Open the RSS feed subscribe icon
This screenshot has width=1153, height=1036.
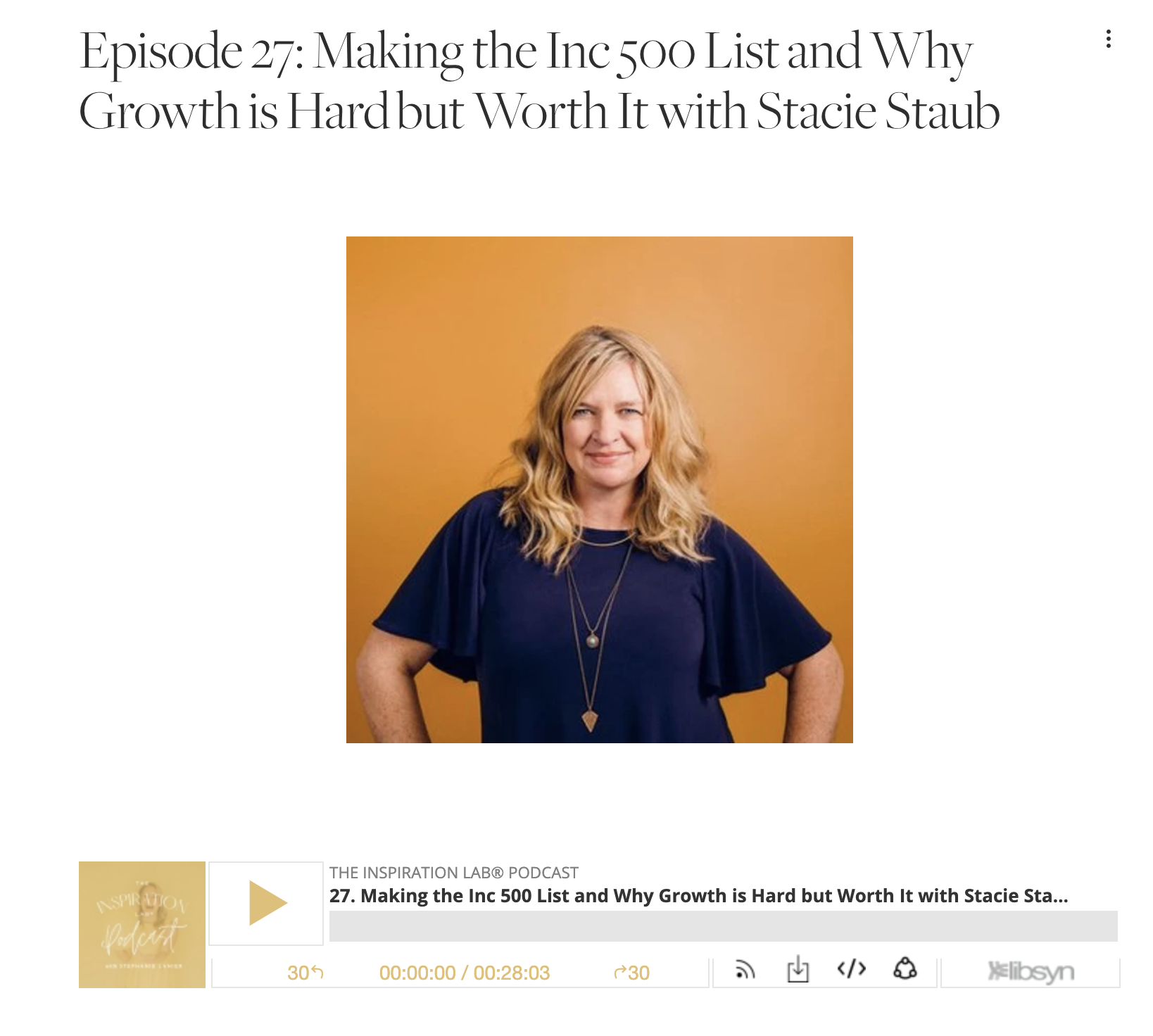pyautogui.click(x=745, y=971)
